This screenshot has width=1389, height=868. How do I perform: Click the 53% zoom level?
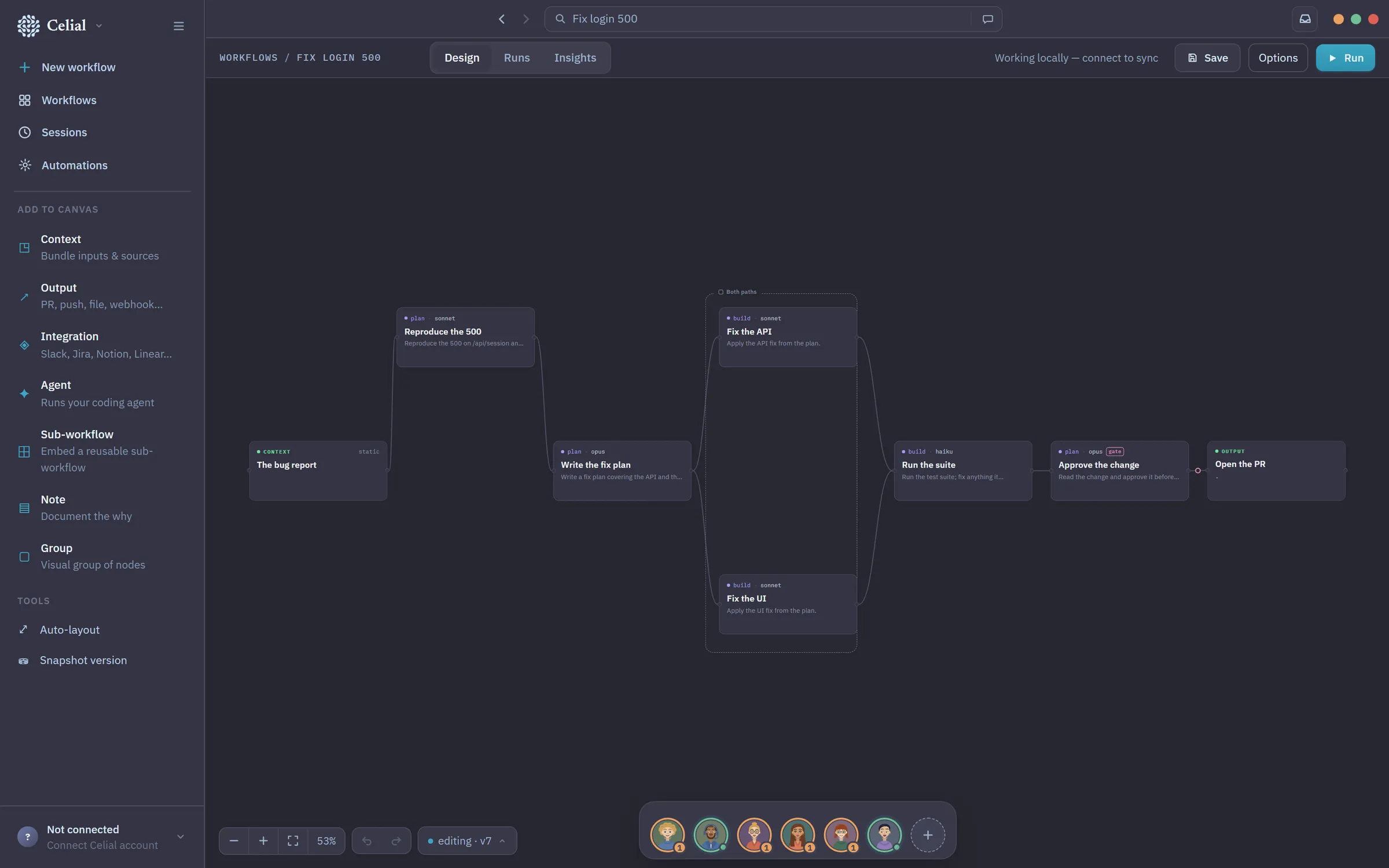pyautogui.click(x=326, y=841)
